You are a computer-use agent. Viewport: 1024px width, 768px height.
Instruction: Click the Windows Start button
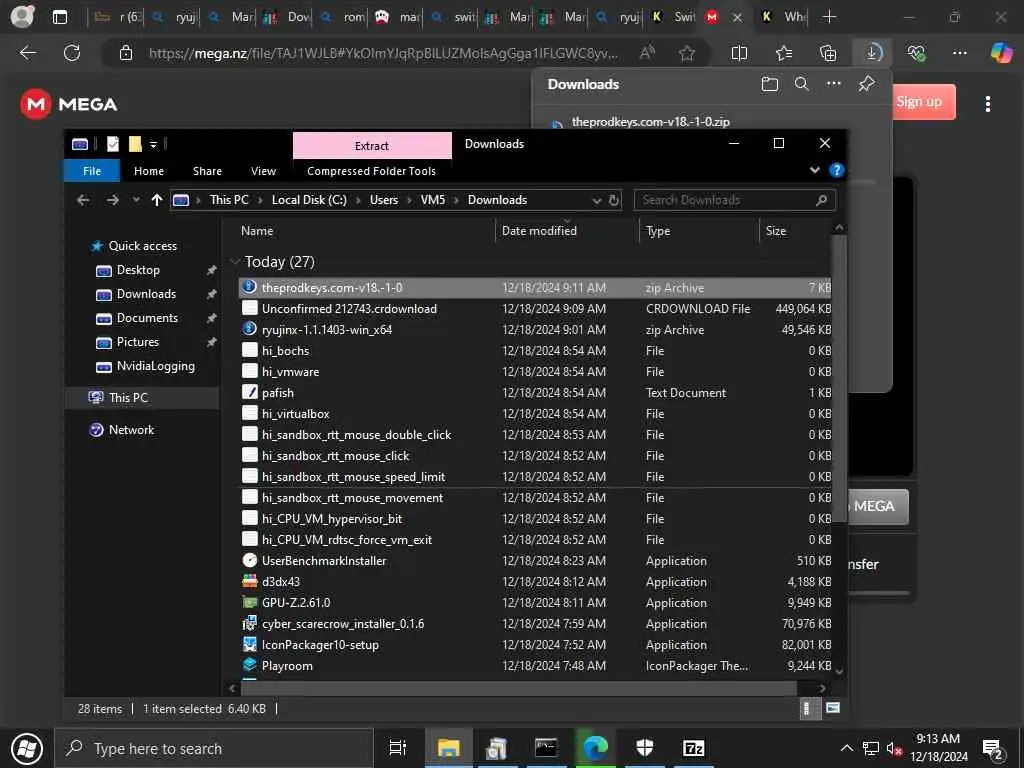point(27,748)
